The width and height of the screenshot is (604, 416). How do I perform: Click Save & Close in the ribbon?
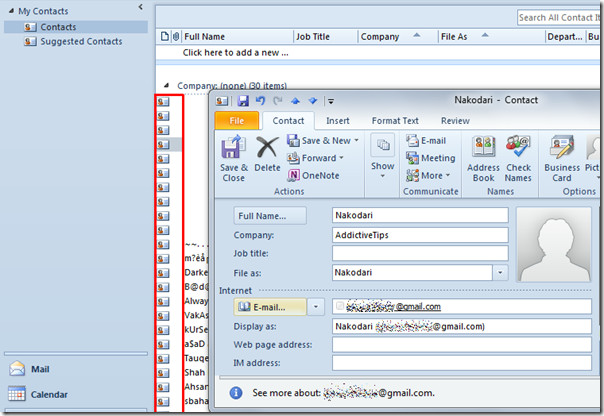pyautogui.click(x=233, y=159)
